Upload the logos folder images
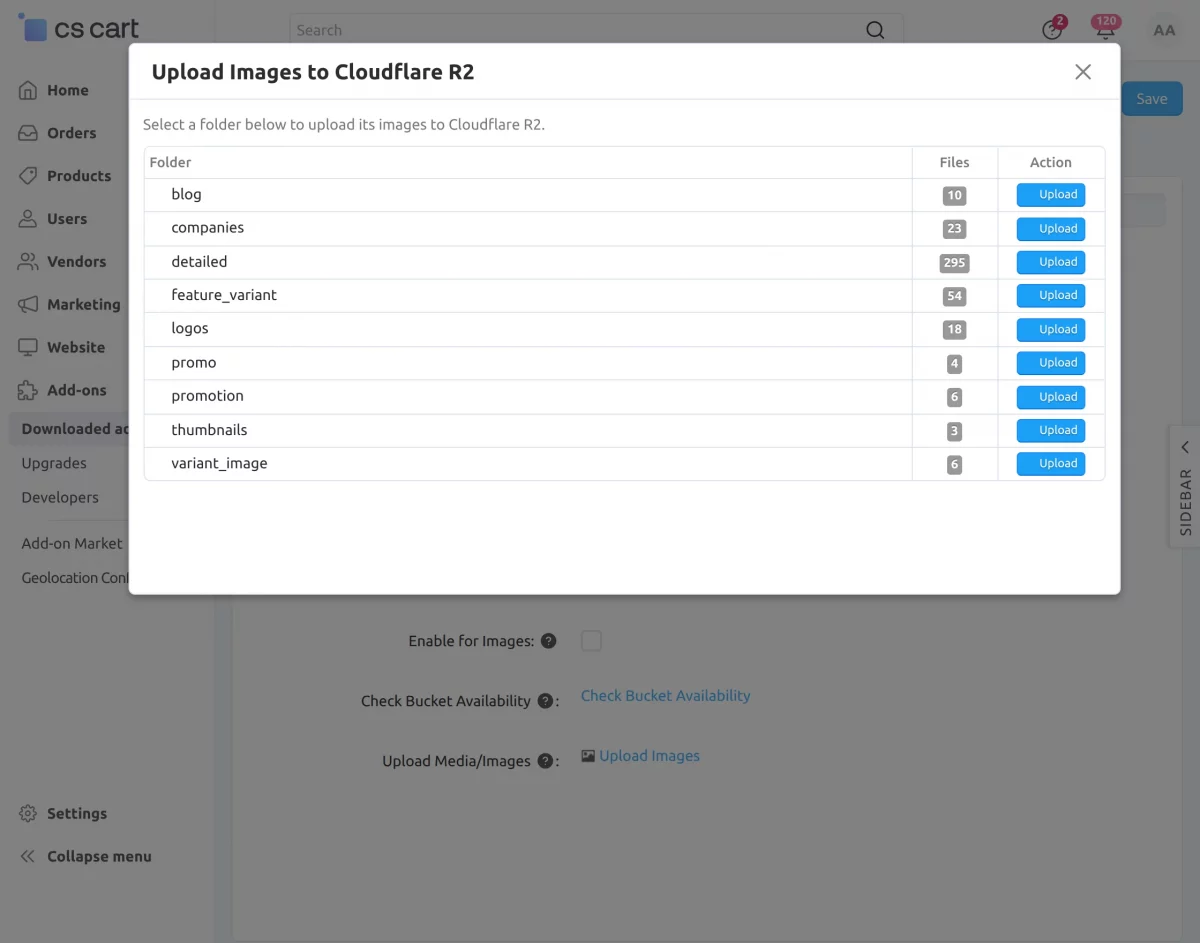 click(x=1051, y=329)
